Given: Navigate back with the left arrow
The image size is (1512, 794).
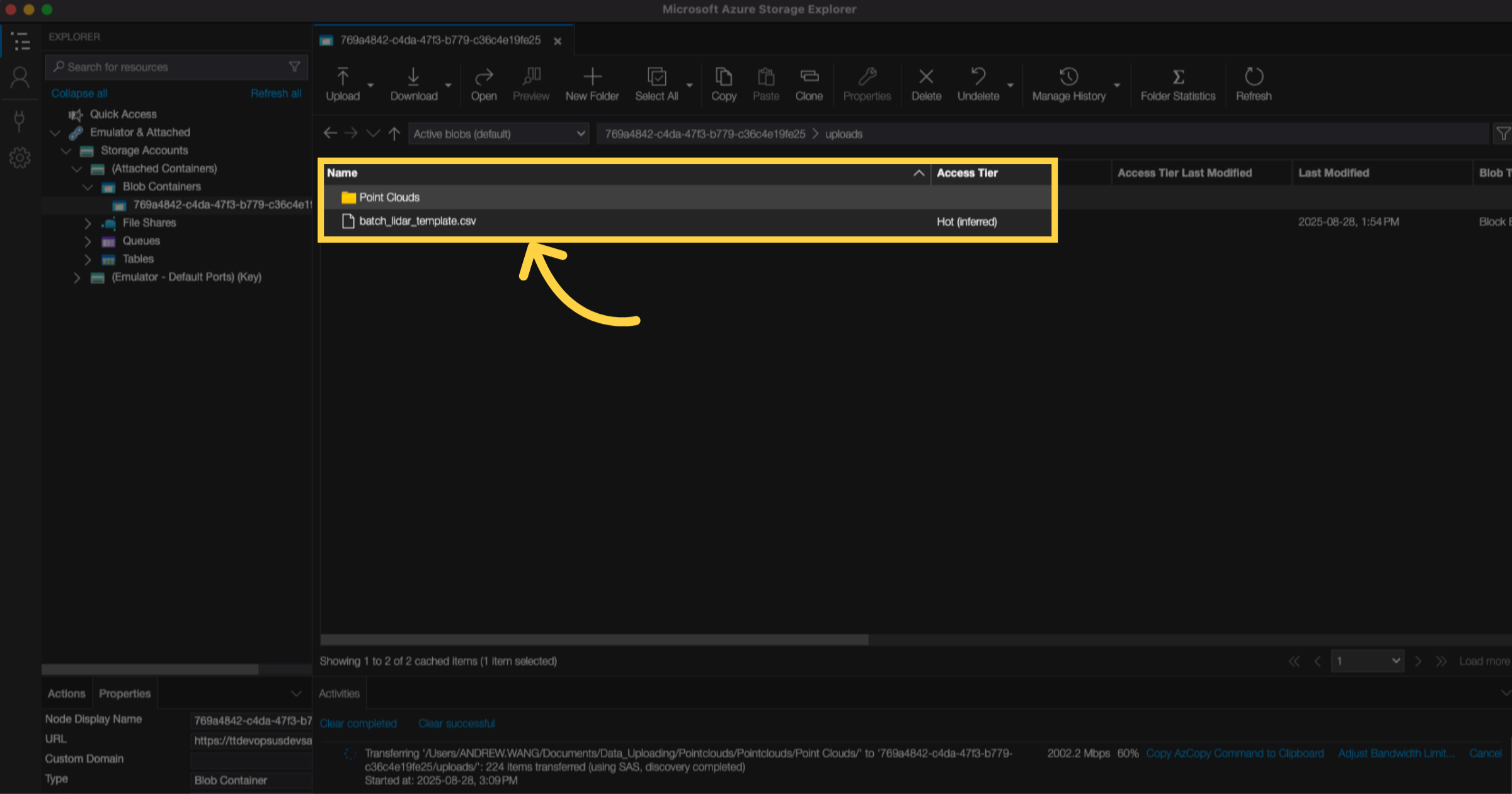Looking at the screenshot, I should [330, 133].
